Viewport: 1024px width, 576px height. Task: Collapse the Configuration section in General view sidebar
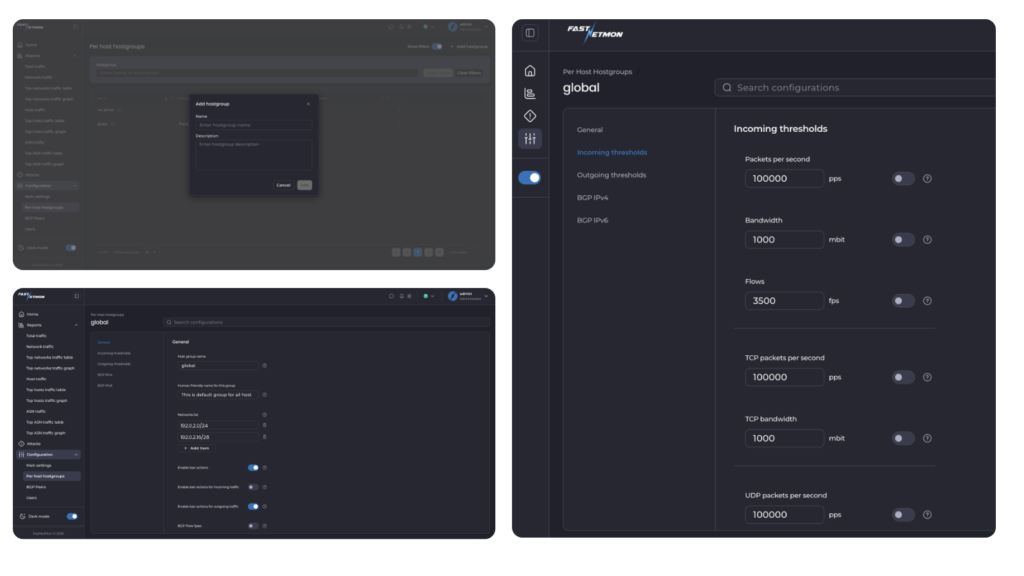(76, 454)
